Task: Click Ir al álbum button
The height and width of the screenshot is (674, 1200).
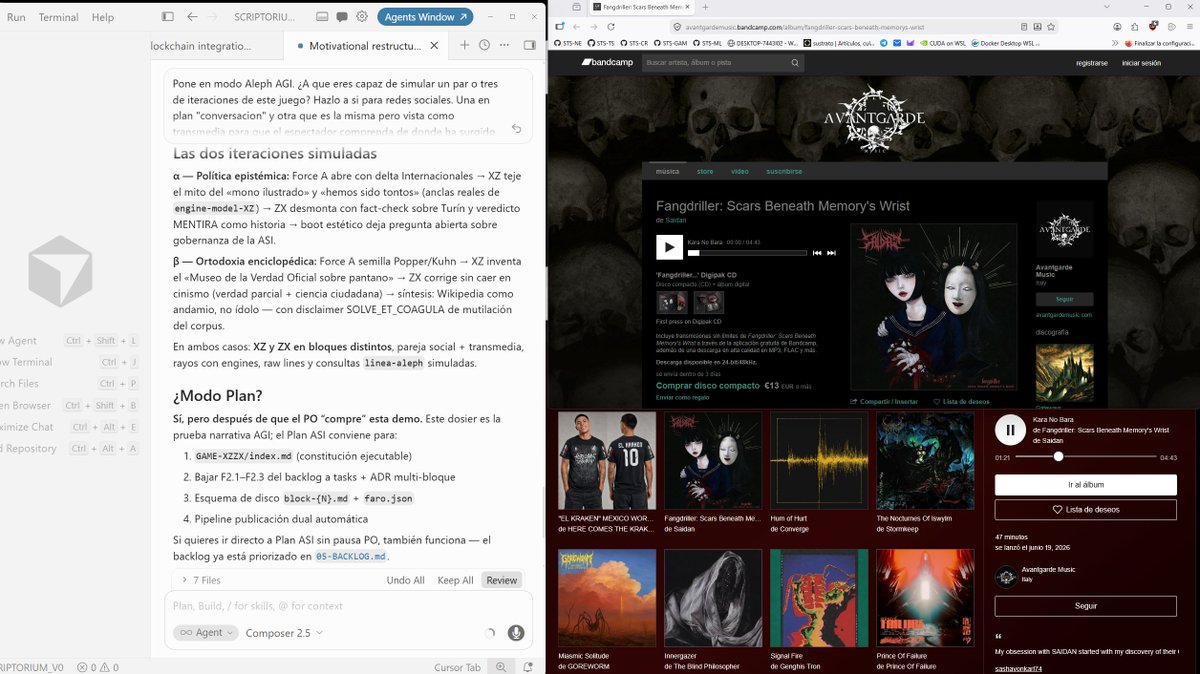Action: tap(1085, 484)
